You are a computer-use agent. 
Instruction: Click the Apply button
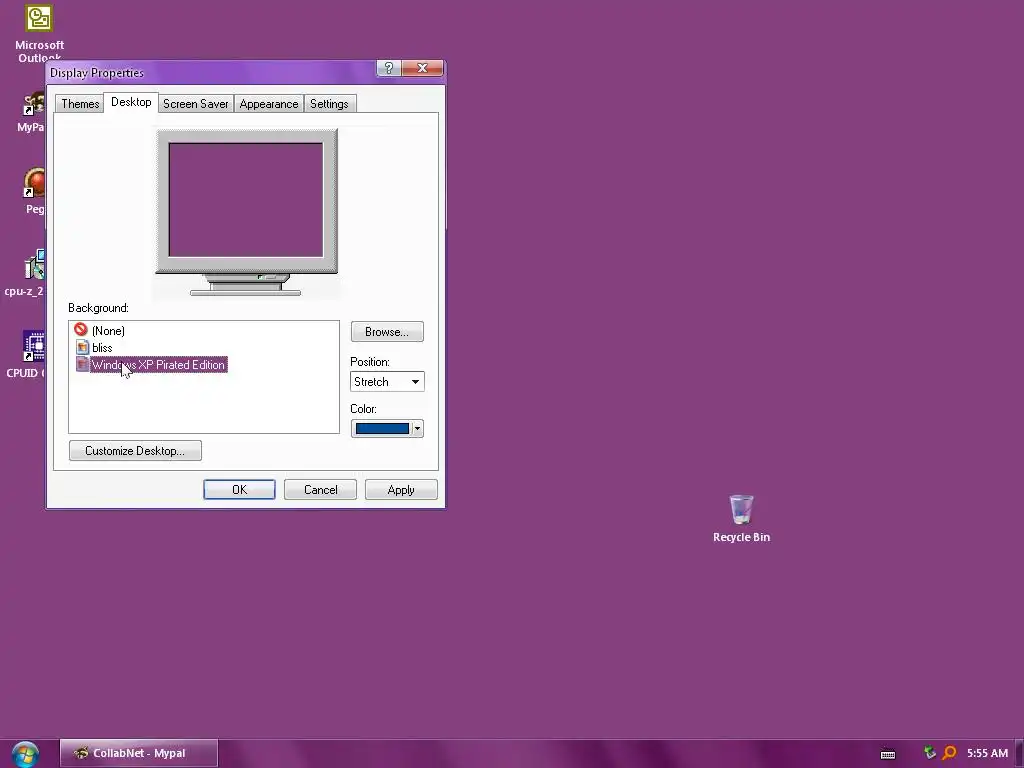(x=401, y=490)
